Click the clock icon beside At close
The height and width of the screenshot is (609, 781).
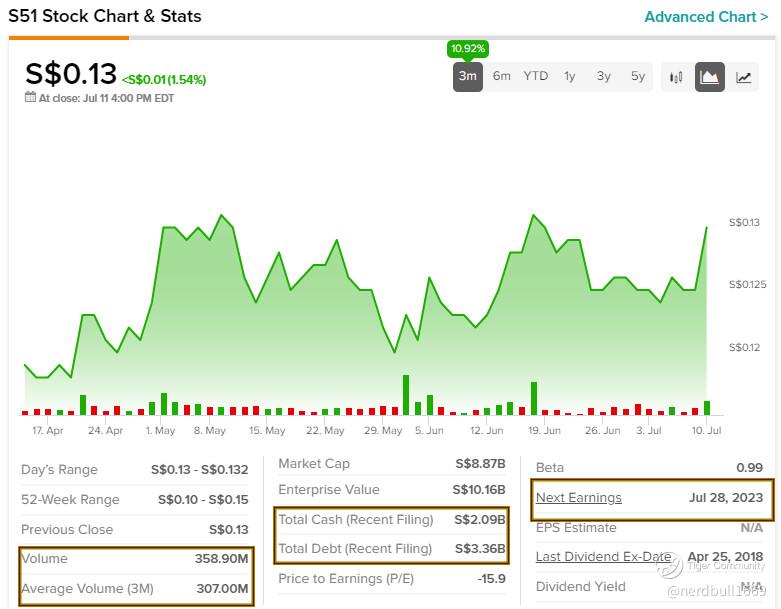click(30, 98)
